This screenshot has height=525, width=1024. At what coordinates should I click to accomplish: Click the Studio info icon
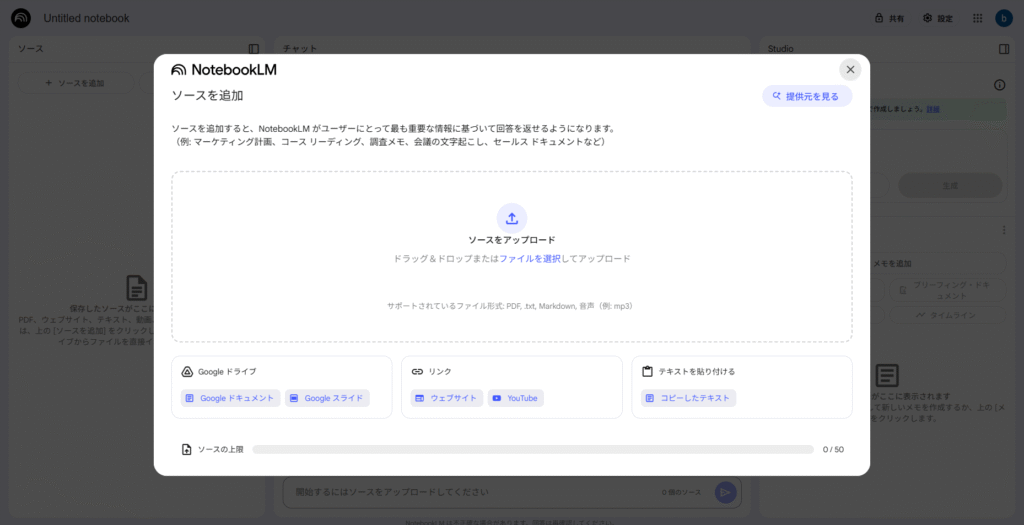pos(999,85)
